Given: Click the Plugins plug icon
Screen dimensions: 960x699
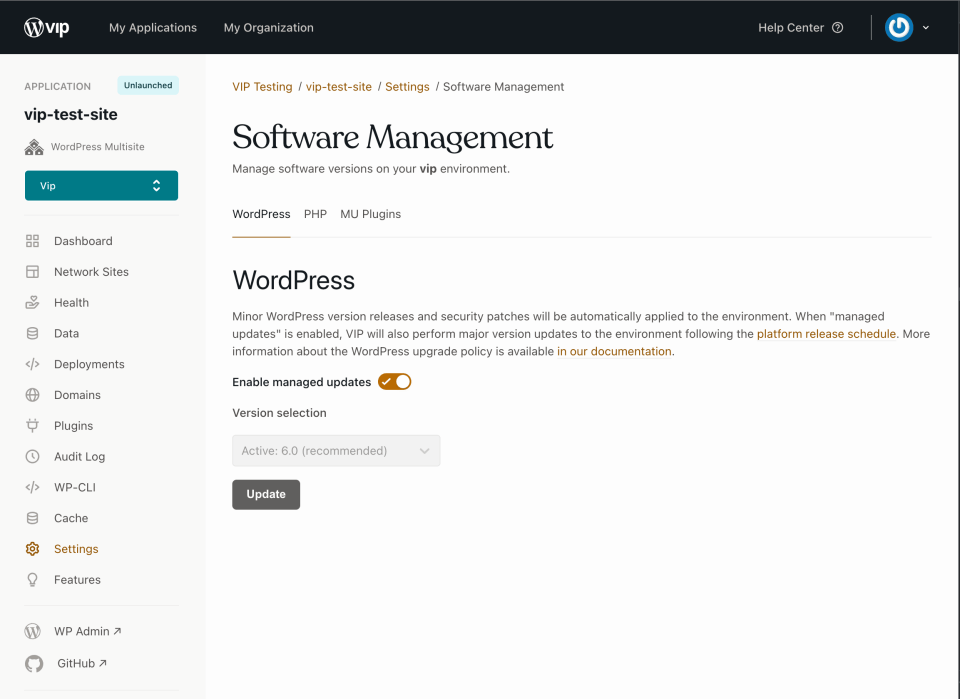Looking at the screenshot, I should tap(32, 425).
